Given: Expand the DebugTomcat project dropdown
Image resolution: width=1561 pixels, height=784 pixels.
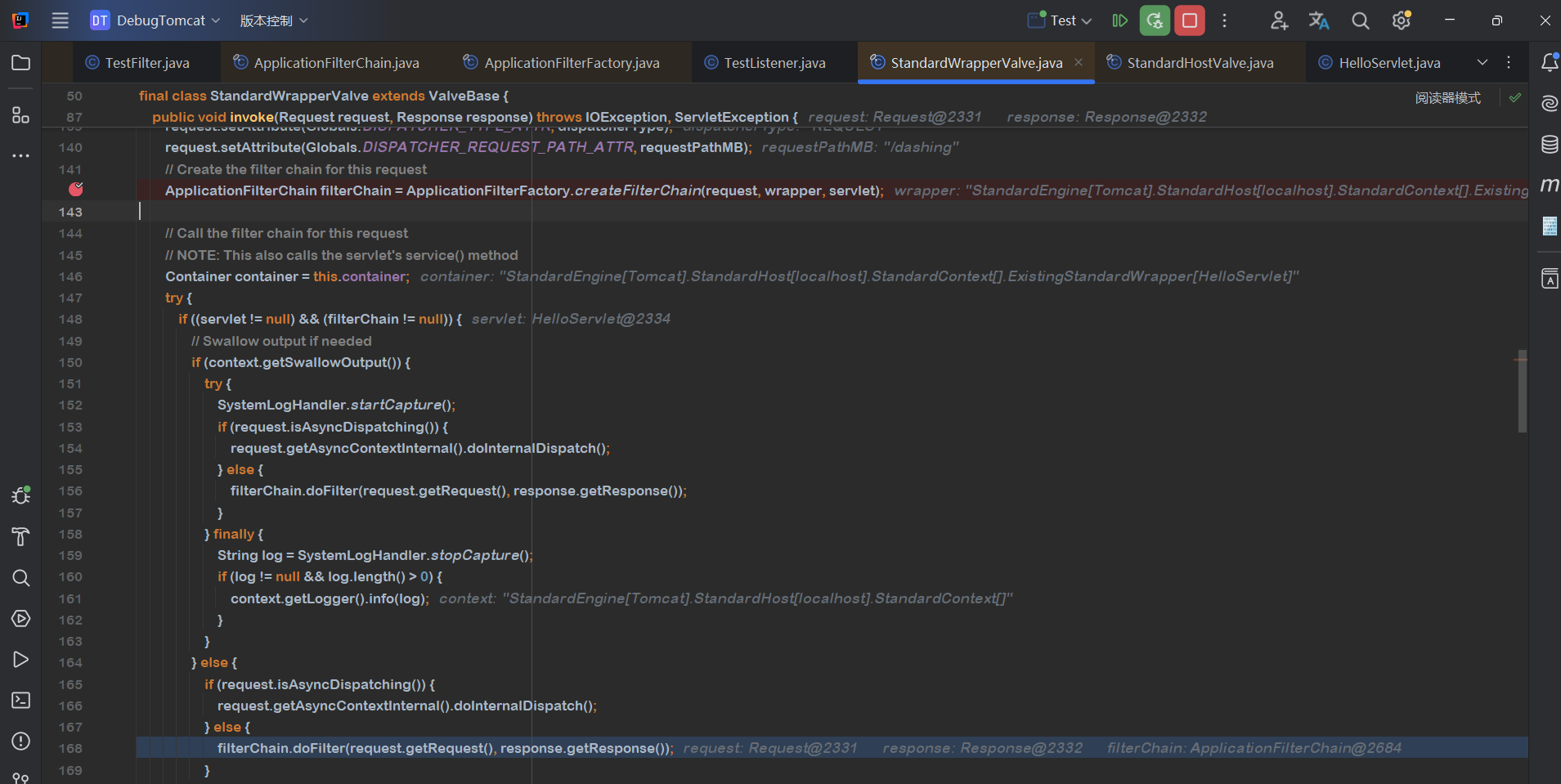Looking at the screenshot, I should (x=155, y=20).
